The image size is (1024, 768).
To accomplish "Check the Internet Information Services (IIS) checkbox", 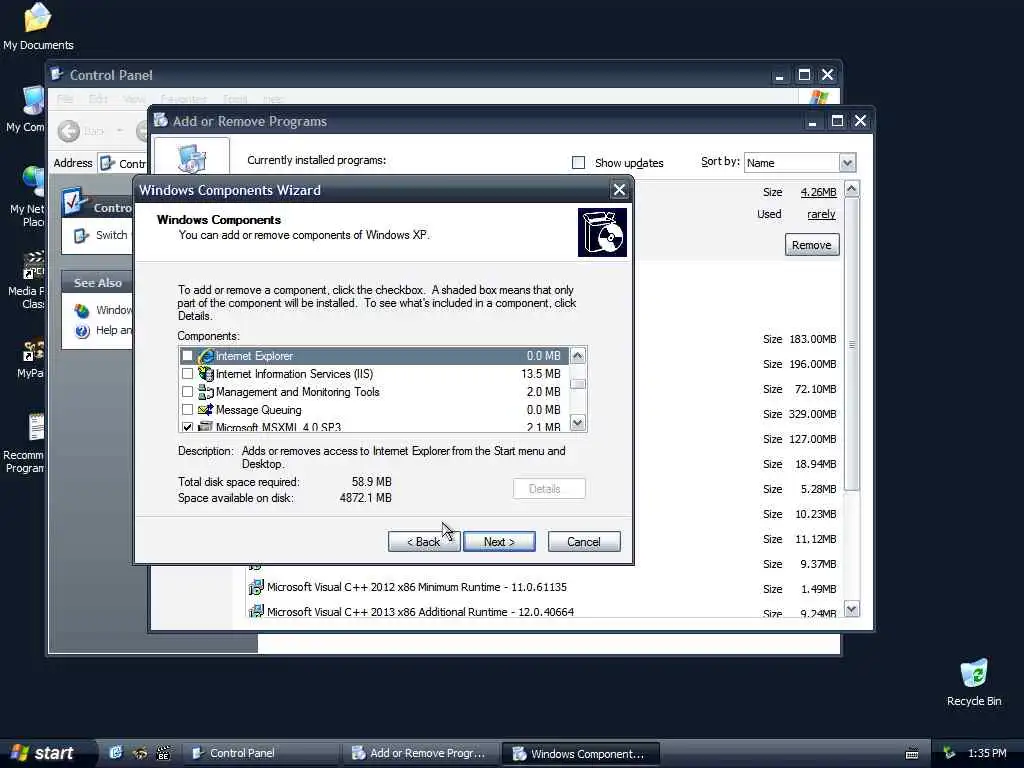I will (x=187, y=374).
